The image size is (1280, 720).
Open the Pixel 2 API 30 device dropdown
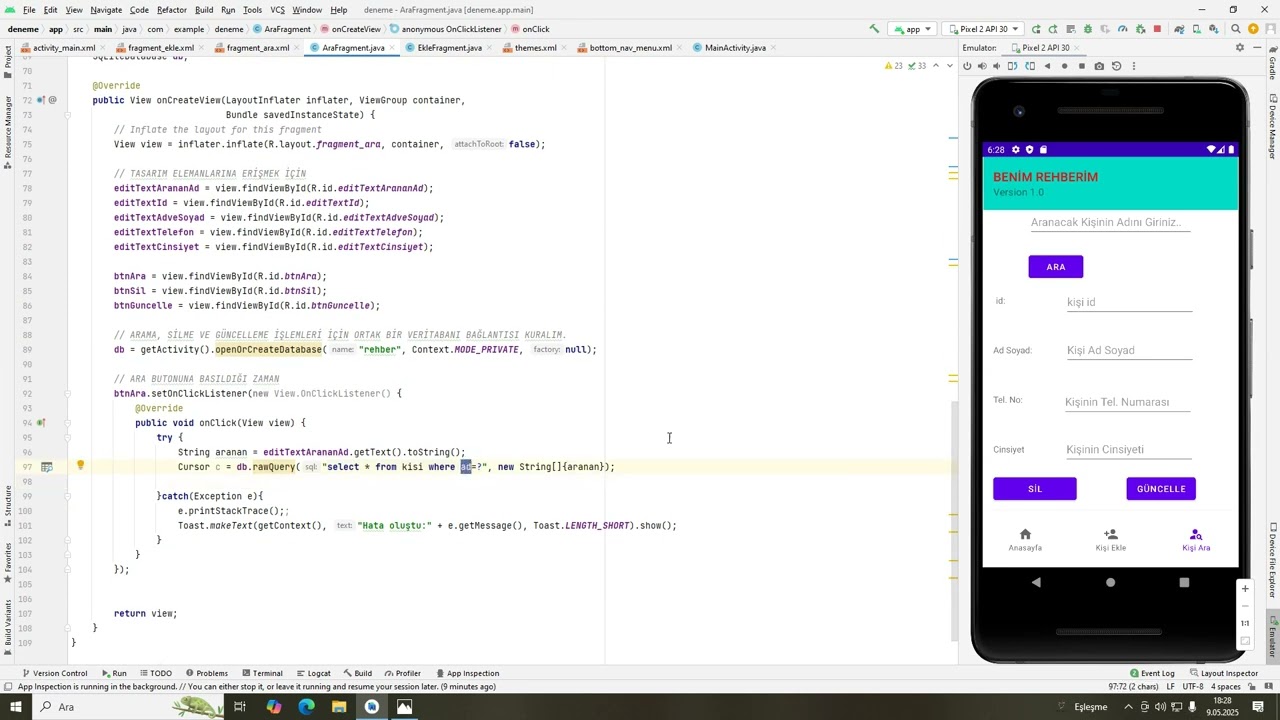point(983,29)
